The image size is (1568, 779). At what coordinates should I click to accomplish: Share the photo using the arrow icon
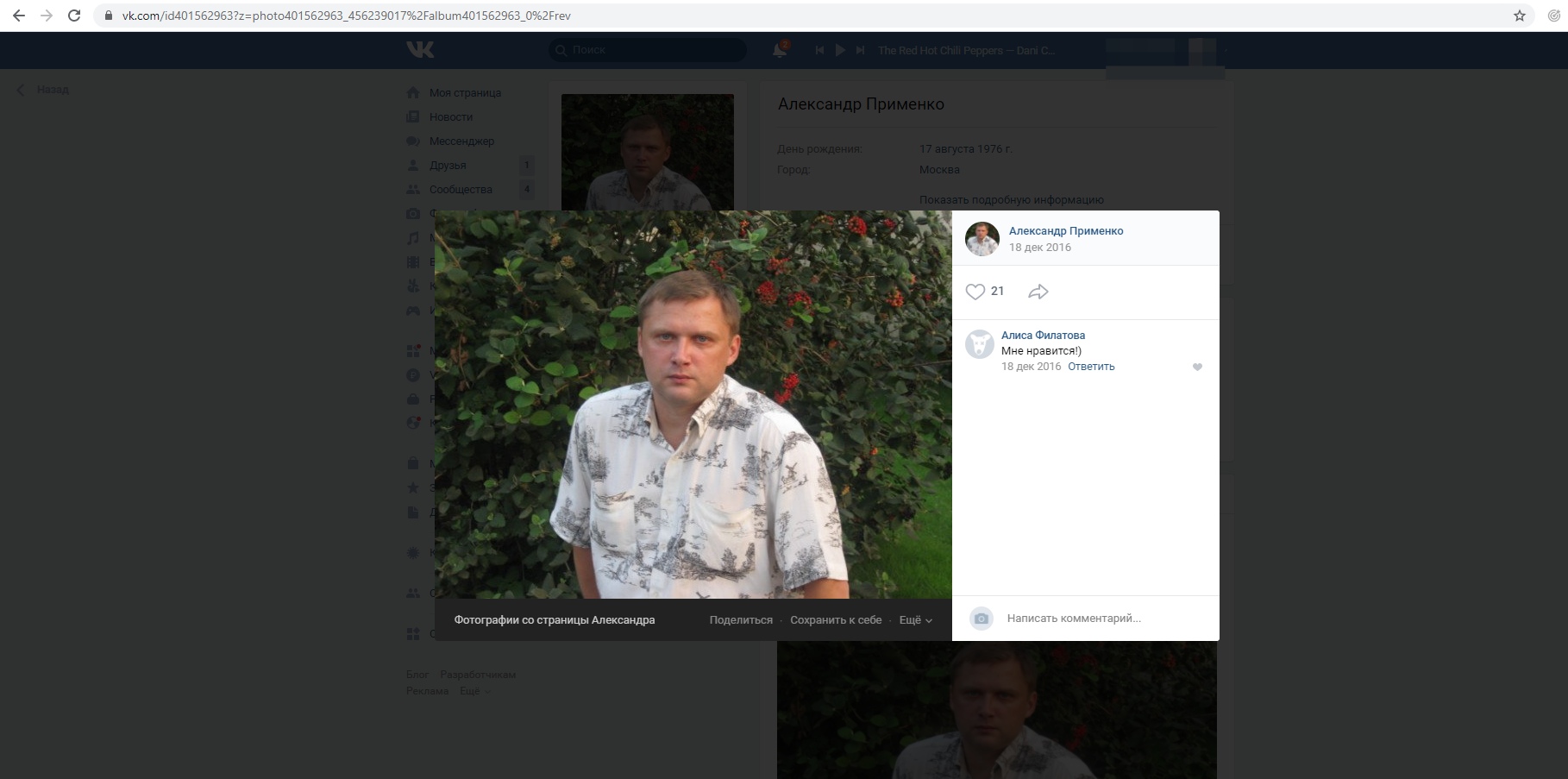tap(1038, 292)
